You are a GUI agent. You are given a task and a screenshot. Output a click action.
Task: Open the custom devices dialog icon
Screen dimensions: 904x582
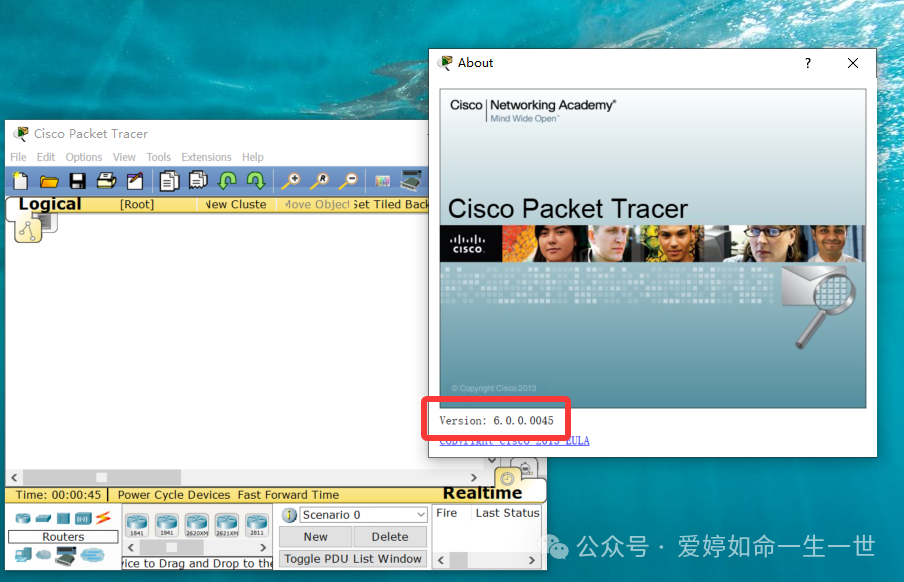(x=411, y=181)
